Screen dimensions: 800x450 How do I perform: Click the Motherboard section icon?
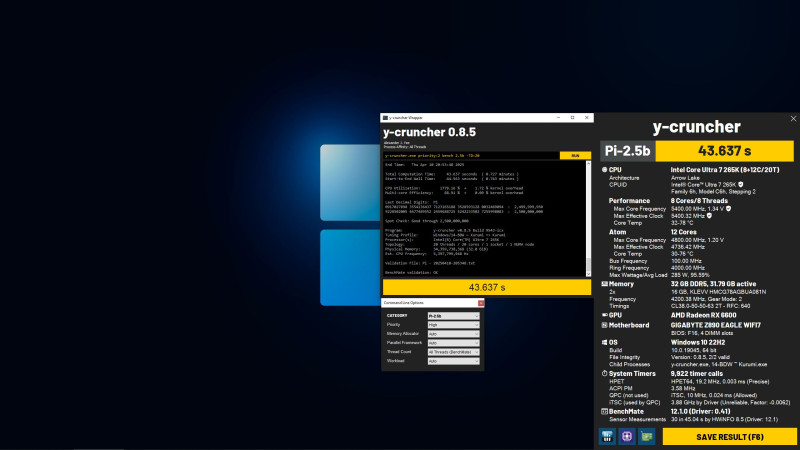click(604, 325)
